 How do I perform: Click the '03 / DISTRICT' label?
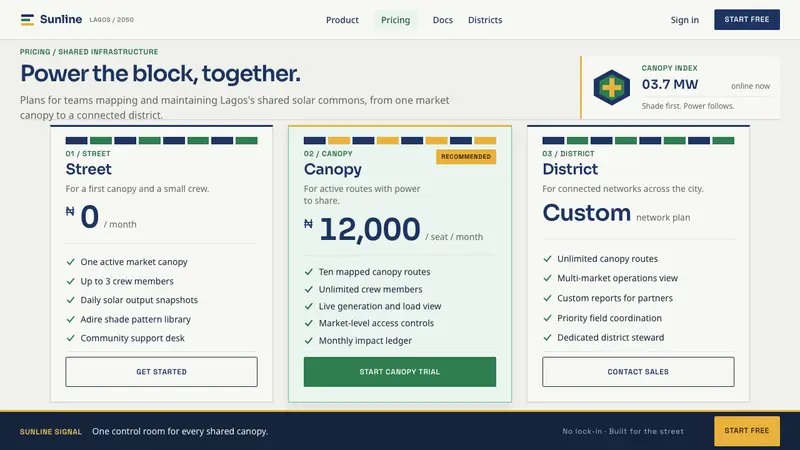(x=568, y=154)
